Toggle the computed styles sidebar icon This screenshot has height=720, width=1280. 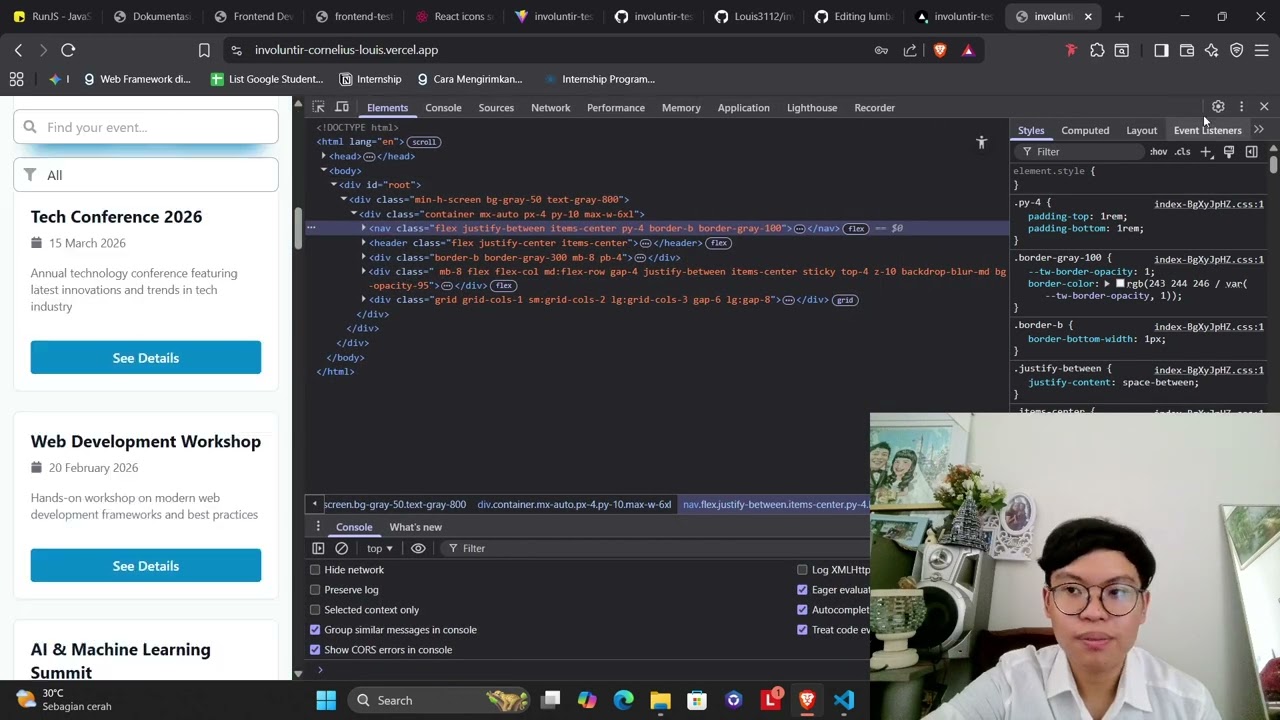(1251, 152)
